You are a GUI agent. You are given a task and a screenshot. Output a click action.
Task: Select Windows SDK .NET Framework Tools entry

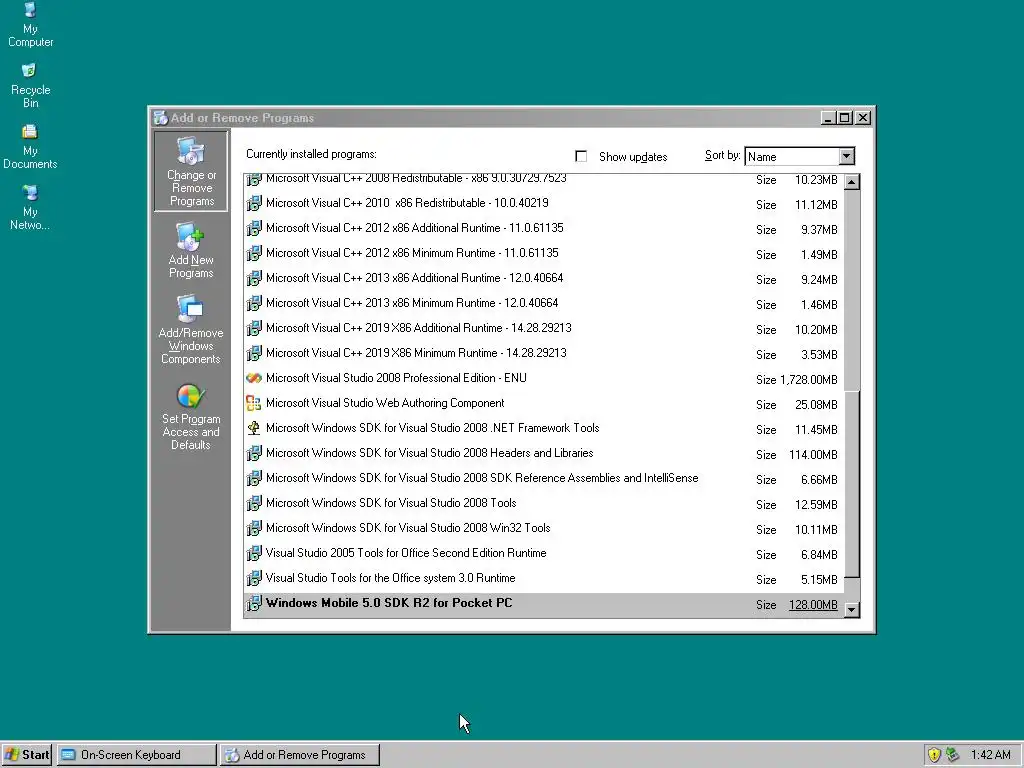(543, 428)
